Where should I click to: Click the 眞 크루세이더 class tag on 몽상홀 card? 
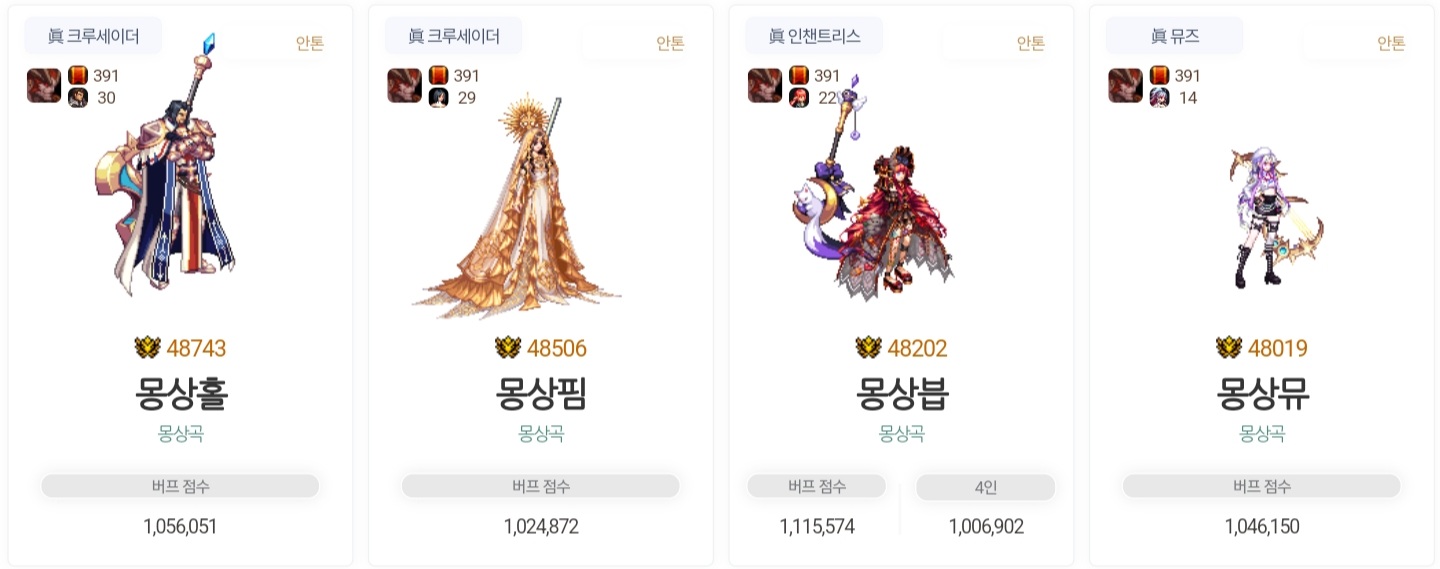93,36
